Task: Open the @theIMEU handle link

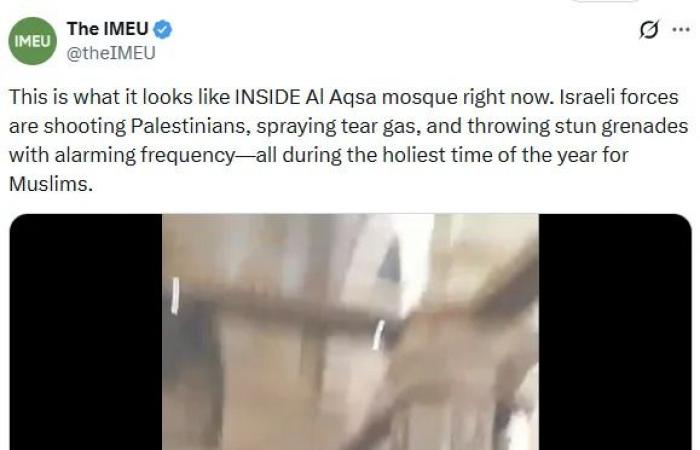Action: (111, 53)
